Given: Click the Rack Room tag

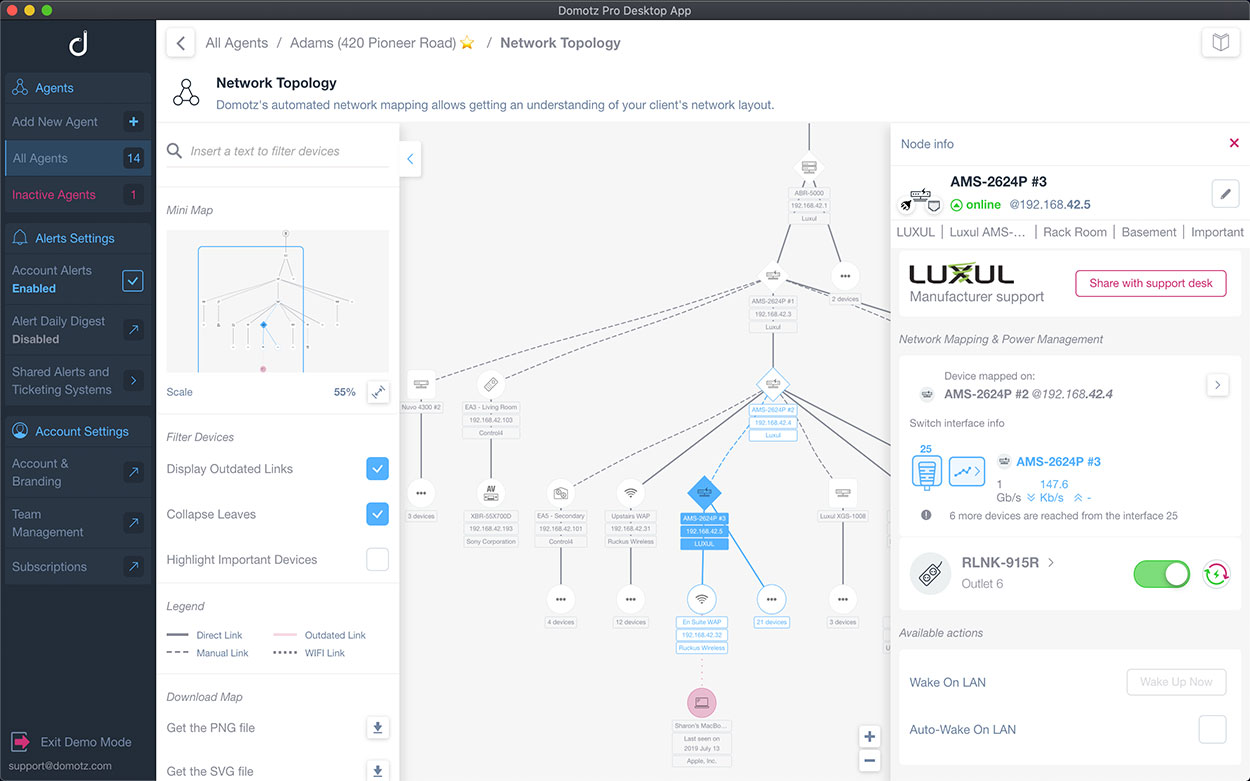Looking at the screenshot, I should (1075, 232).
